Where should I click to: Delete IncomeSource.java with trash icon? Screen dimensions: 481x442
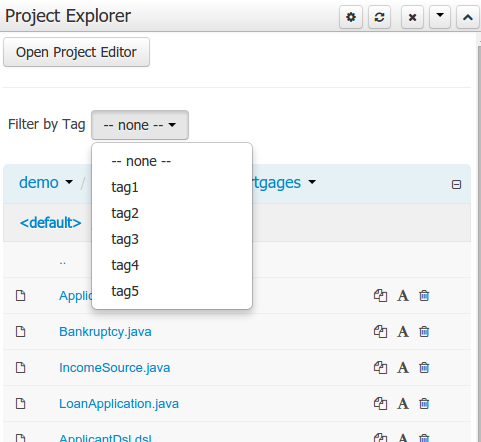[x=424, y=368]
